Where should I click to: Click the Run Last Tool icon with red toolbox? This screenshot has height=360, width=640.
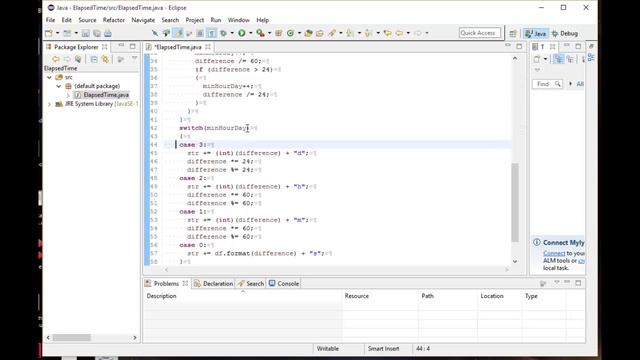[260, 33]
